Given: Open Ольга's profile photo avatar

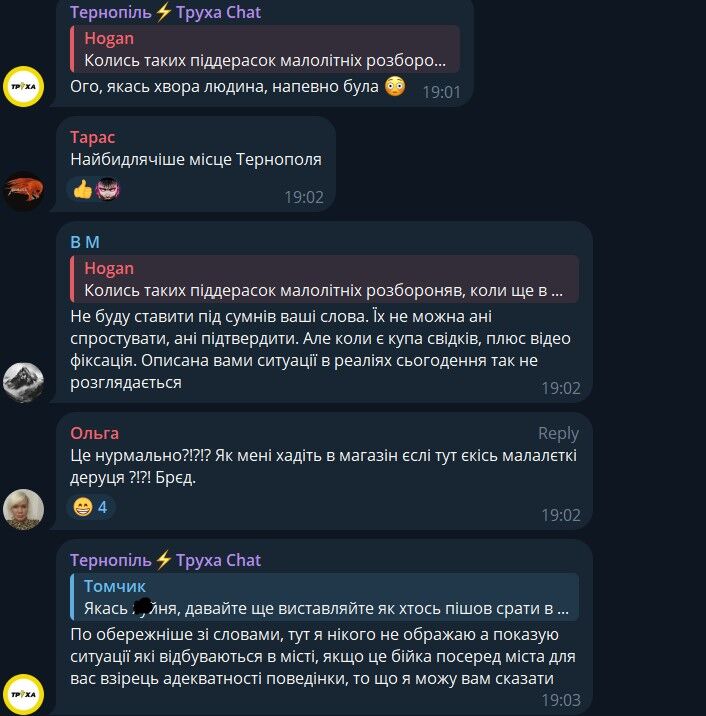Looking at the screenshot, I should pyautogui.click(x=23, y=509).
